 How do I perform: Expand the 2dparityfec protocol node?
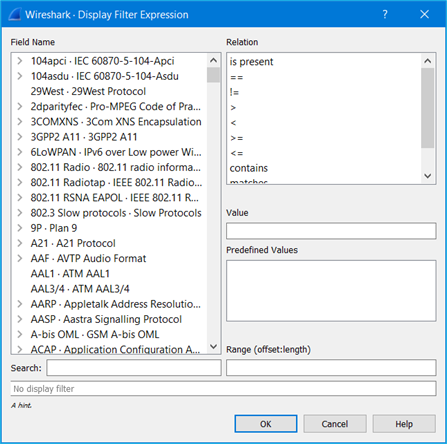pos(20,106)
